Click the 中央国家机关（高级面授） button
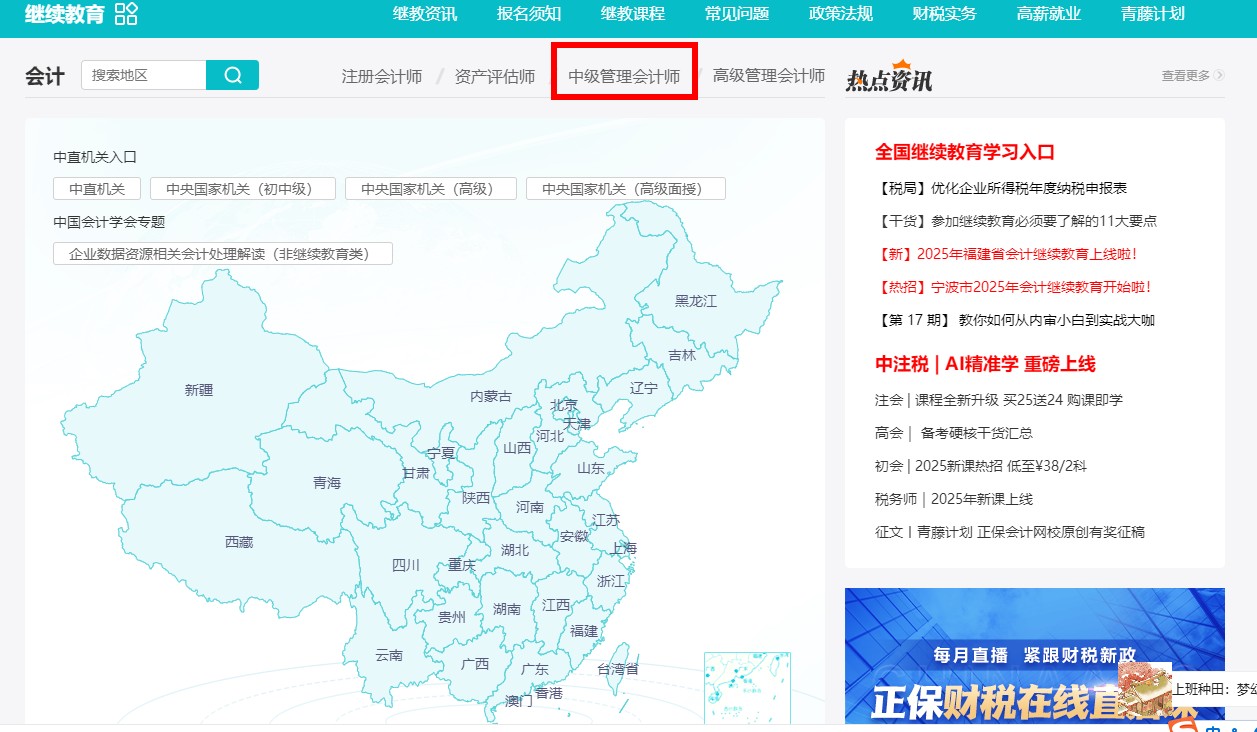Screen dimensions: 1257x732 click(x=625, y=187)
